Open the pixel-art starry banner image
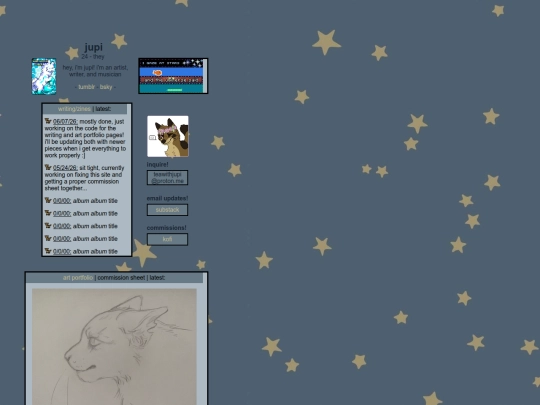Image resolution: width=540 pixels, height=405 pixels. point(171,76)
